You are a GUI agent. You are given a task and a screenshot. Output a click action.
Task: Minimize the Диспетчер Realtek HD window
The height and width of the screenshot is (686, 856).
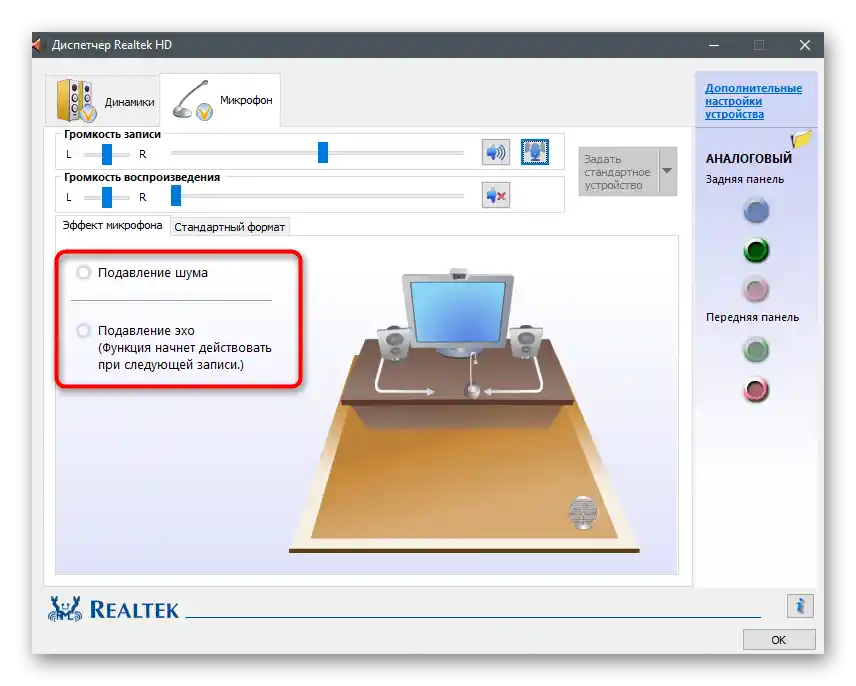[x=714, y=45]
